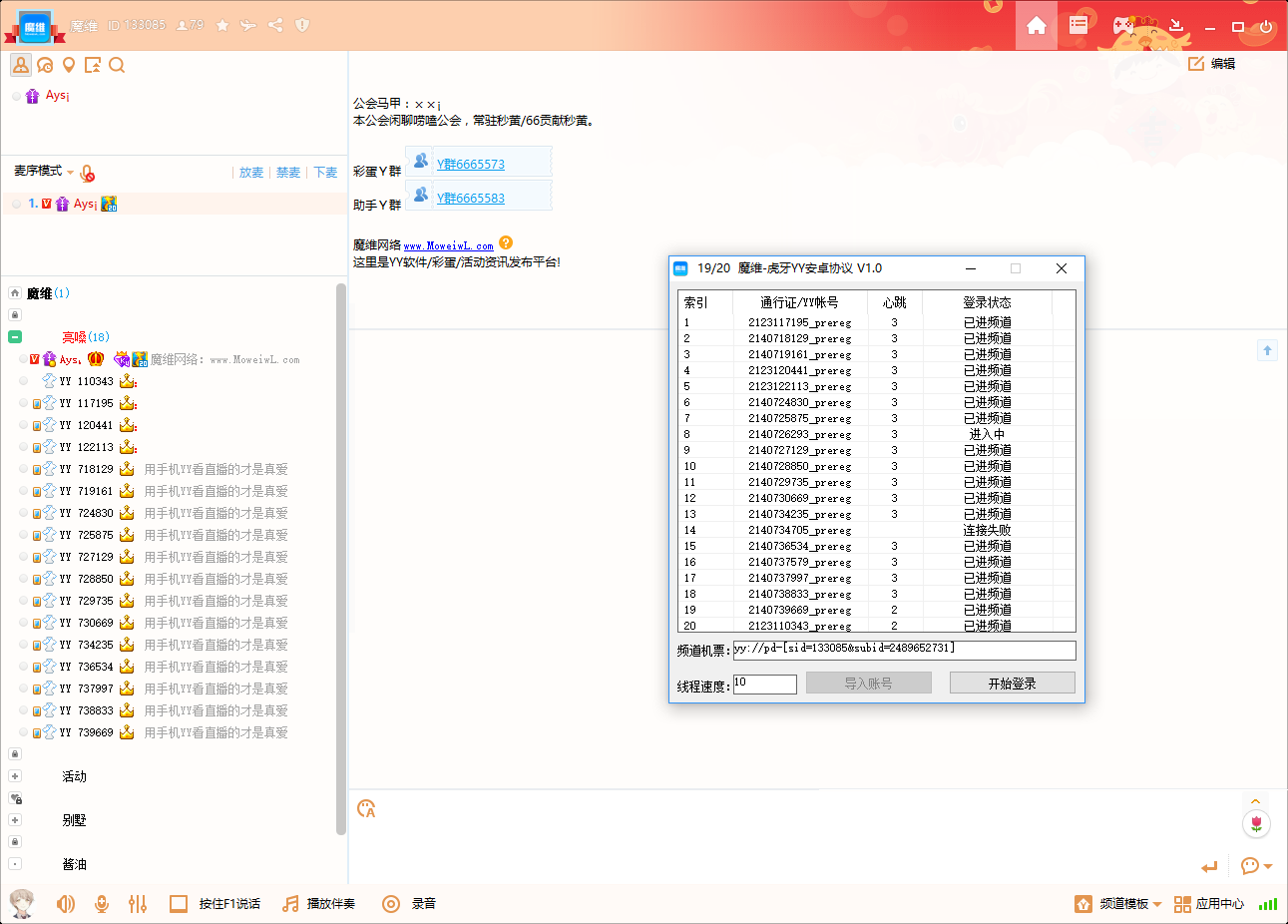1288x924 pixels.
Task: Click the 导入账号 button
Action: coord(868,683)
